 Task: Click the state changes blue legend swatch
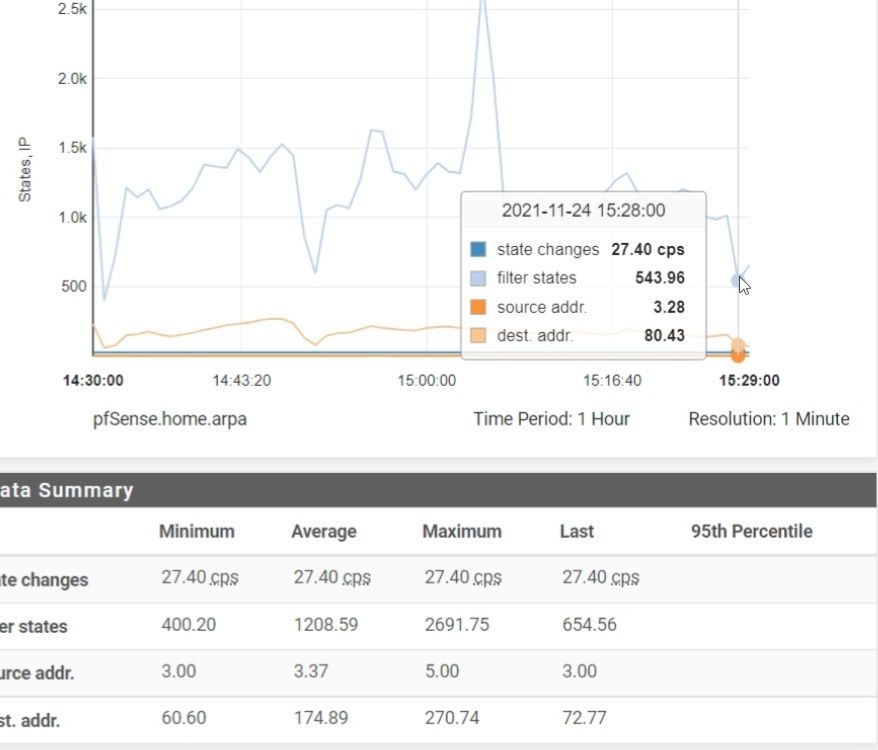point(478,249)
